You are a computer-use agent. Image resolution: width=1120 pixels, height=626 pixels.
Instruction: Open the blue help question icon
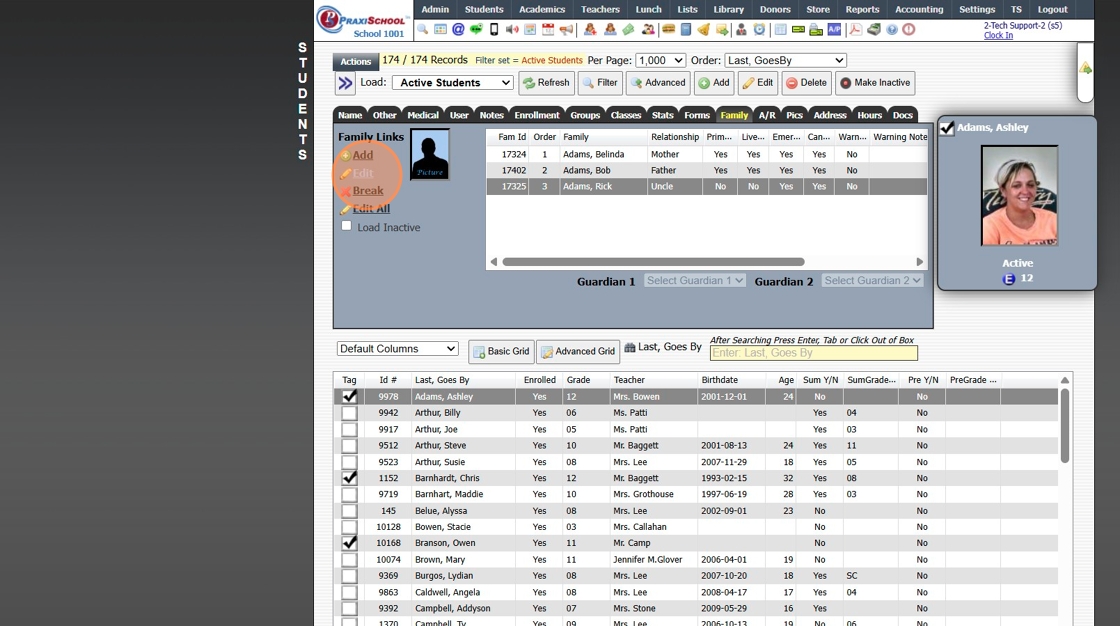tap(891, 29)
